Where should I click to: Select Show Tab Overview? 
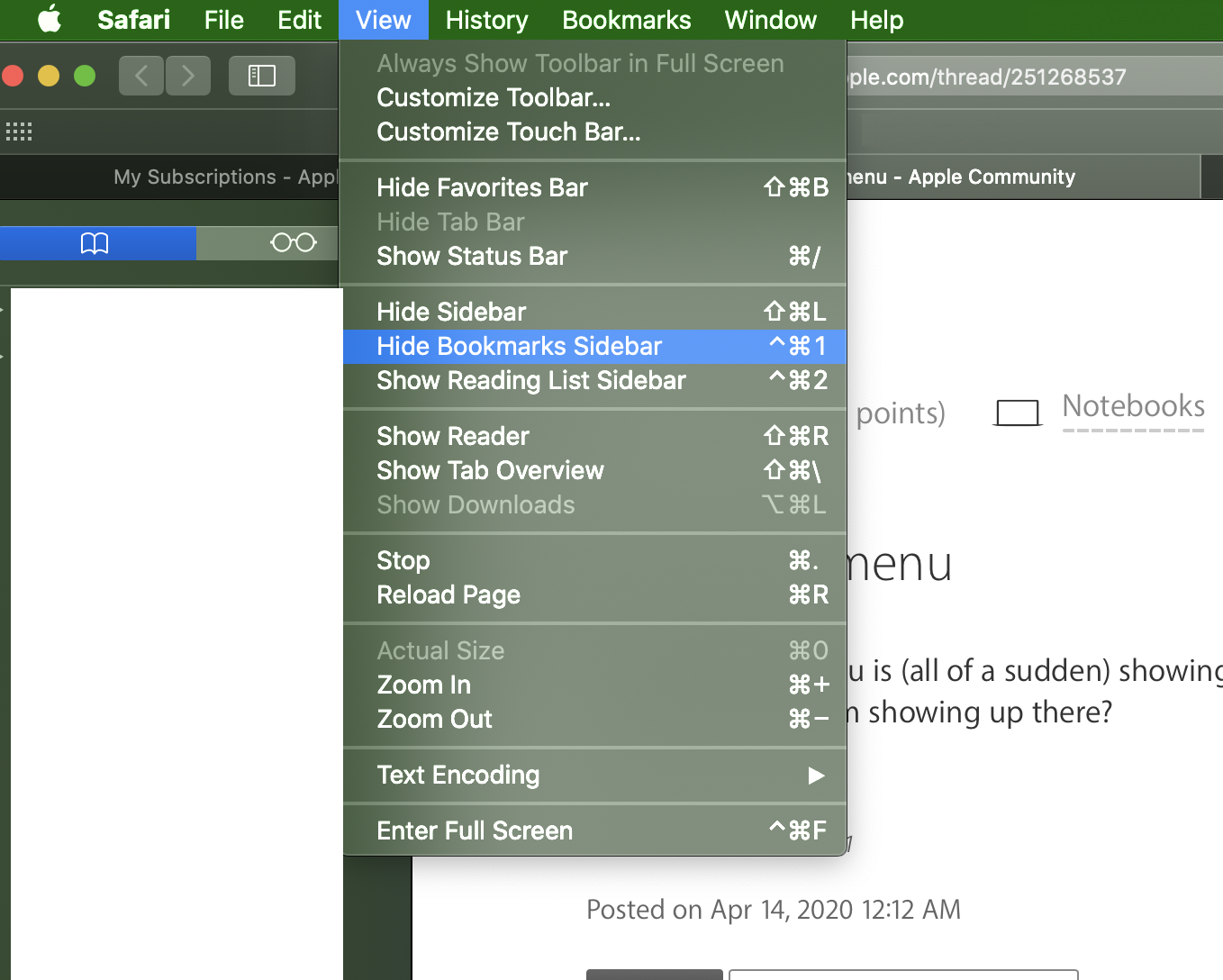(594, 470)
